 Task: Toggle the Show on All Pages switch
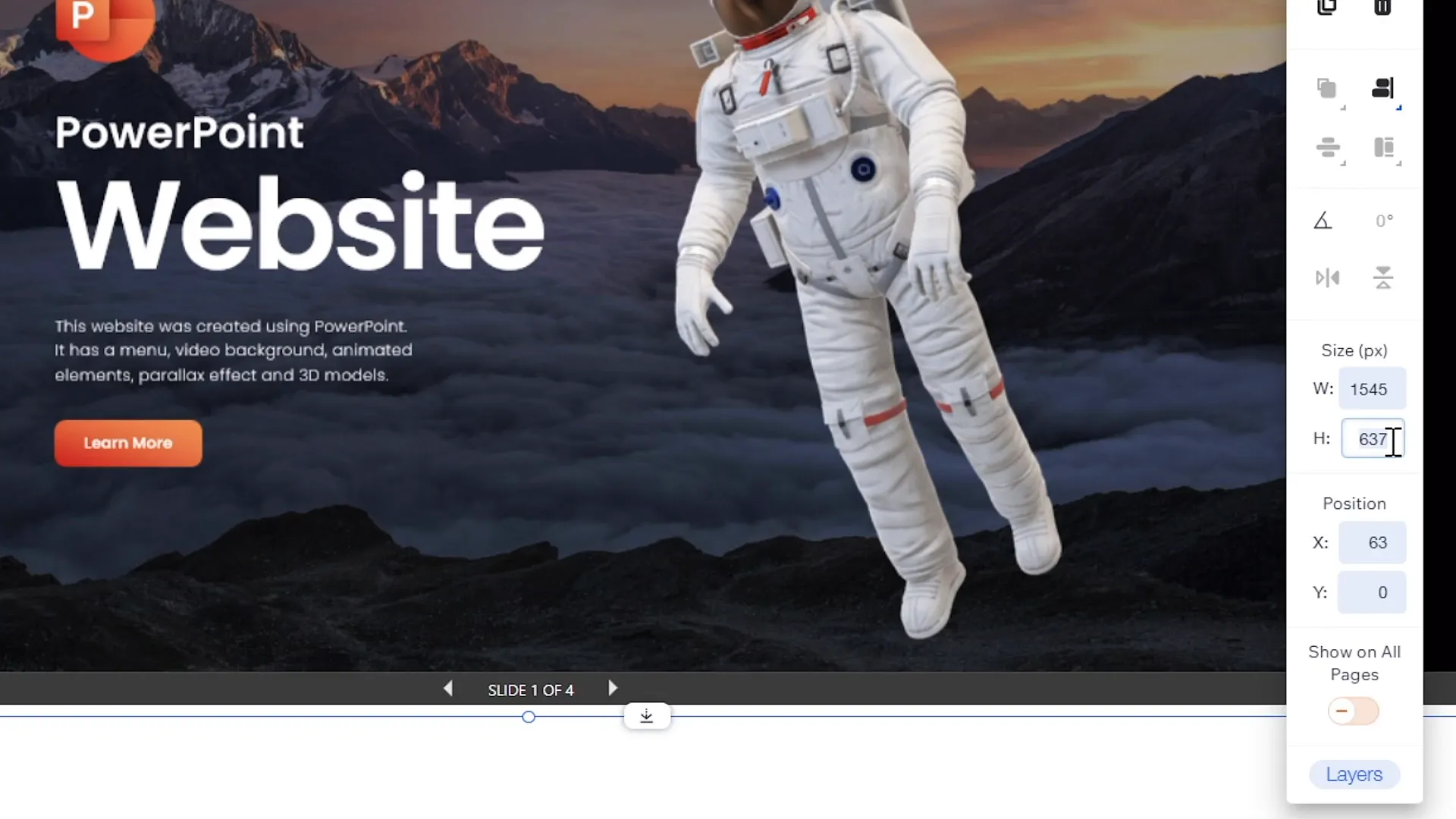1354,711
